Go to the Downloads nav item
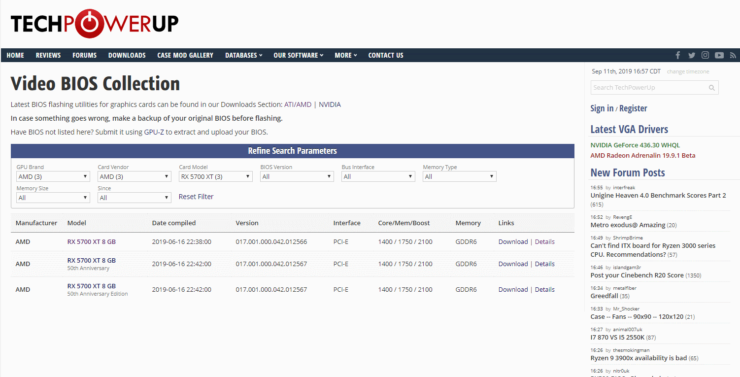740x377 pixels. pos(127,55)
